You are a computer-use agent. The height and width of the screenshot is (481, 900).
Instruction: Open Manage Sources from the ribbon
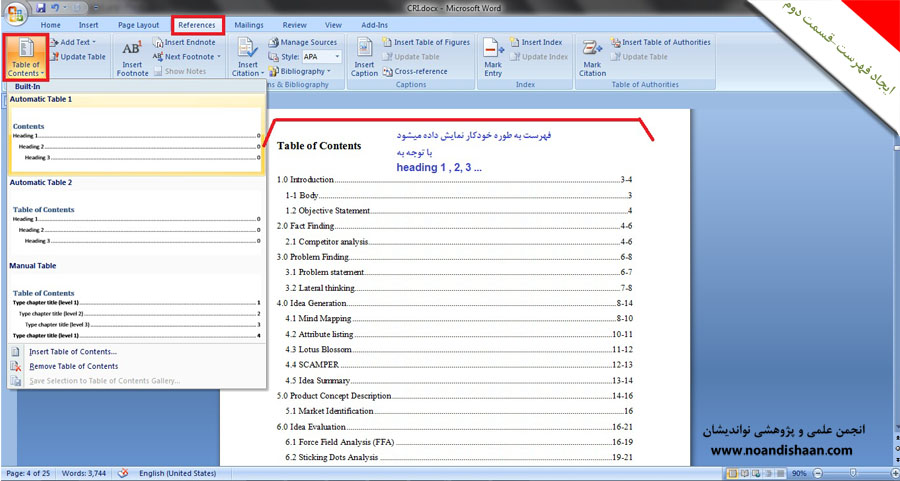coord(301,43)
